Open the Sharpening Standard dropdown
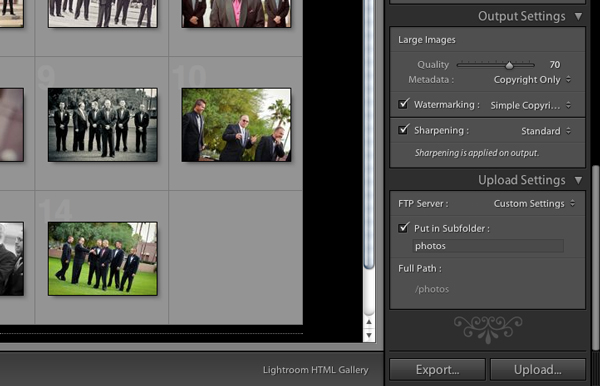Screen dimensions: 600x386 click(546, 131)
